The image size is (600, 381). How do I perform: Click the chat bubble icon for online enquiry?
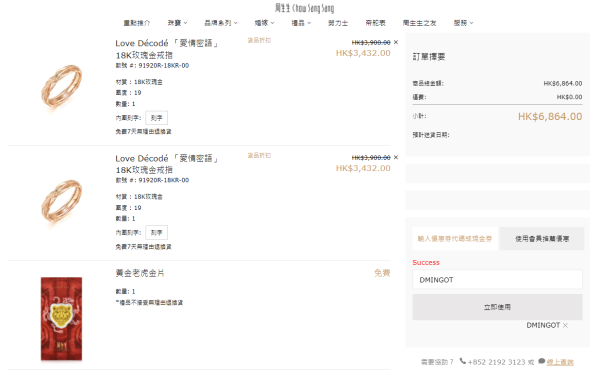pyautogui.click(x=541, y=361)
